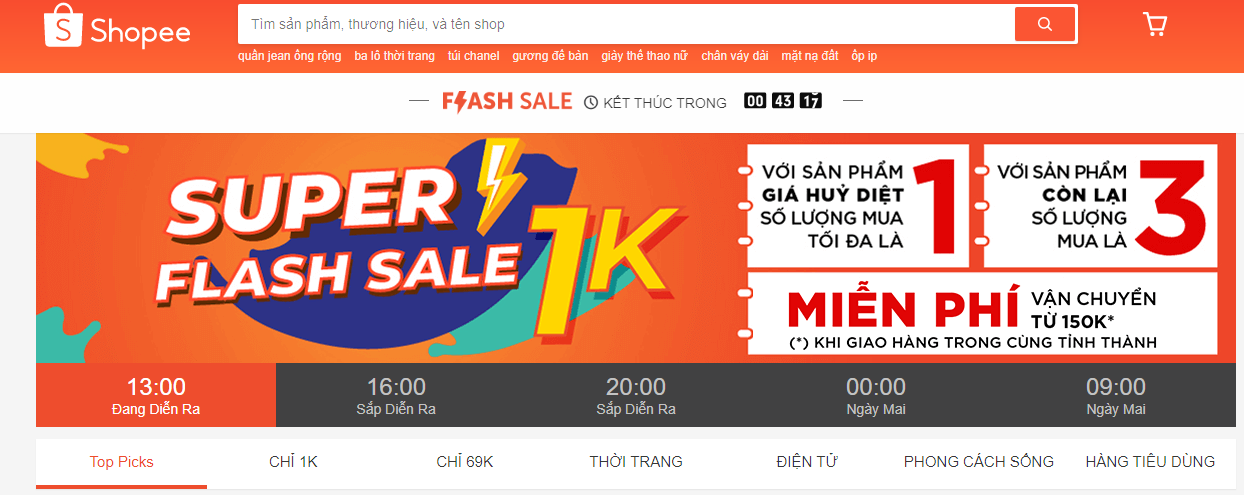
Task: Click the Super Flash Sale 1K banner
Action: (636, 248)
